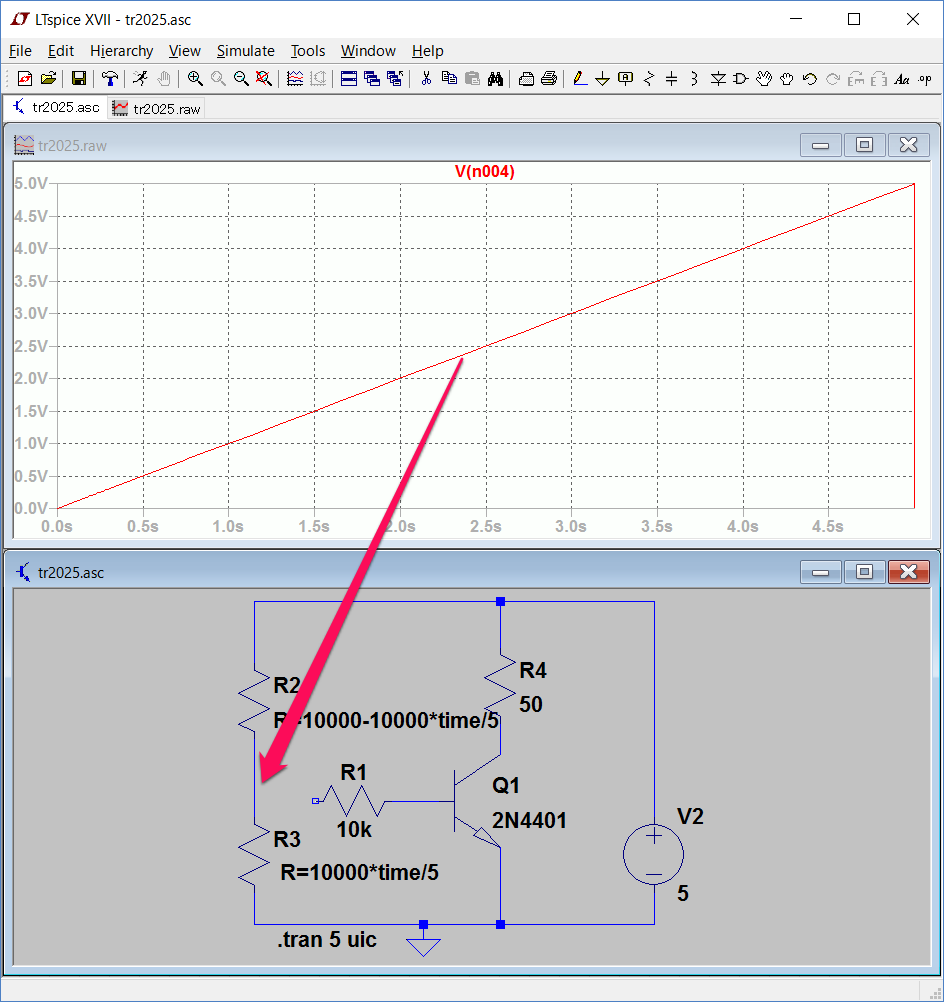This screenshot has height=1002, width=944.
Task: Click the Zoom In magnifier icon
Action: pyautogui.click(x=195, y=78)
